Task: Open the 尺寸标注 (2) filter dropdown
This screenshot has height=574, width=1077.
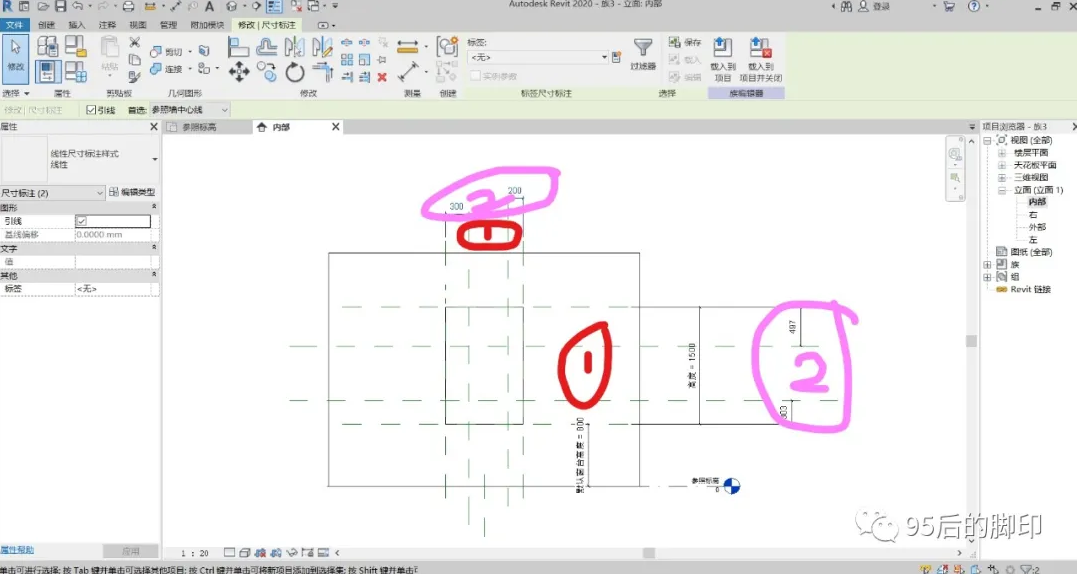Action: pos(52,193)
